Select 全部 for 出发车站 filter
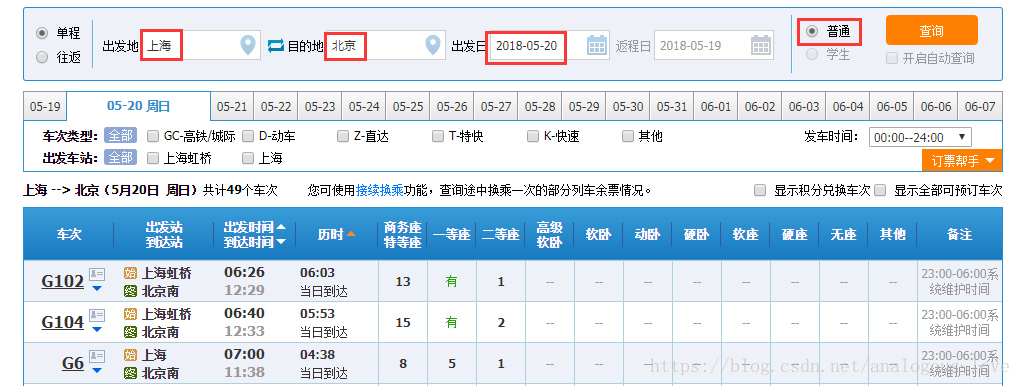1022x386 pixels. pyautogui.click(x=121, y=157)
